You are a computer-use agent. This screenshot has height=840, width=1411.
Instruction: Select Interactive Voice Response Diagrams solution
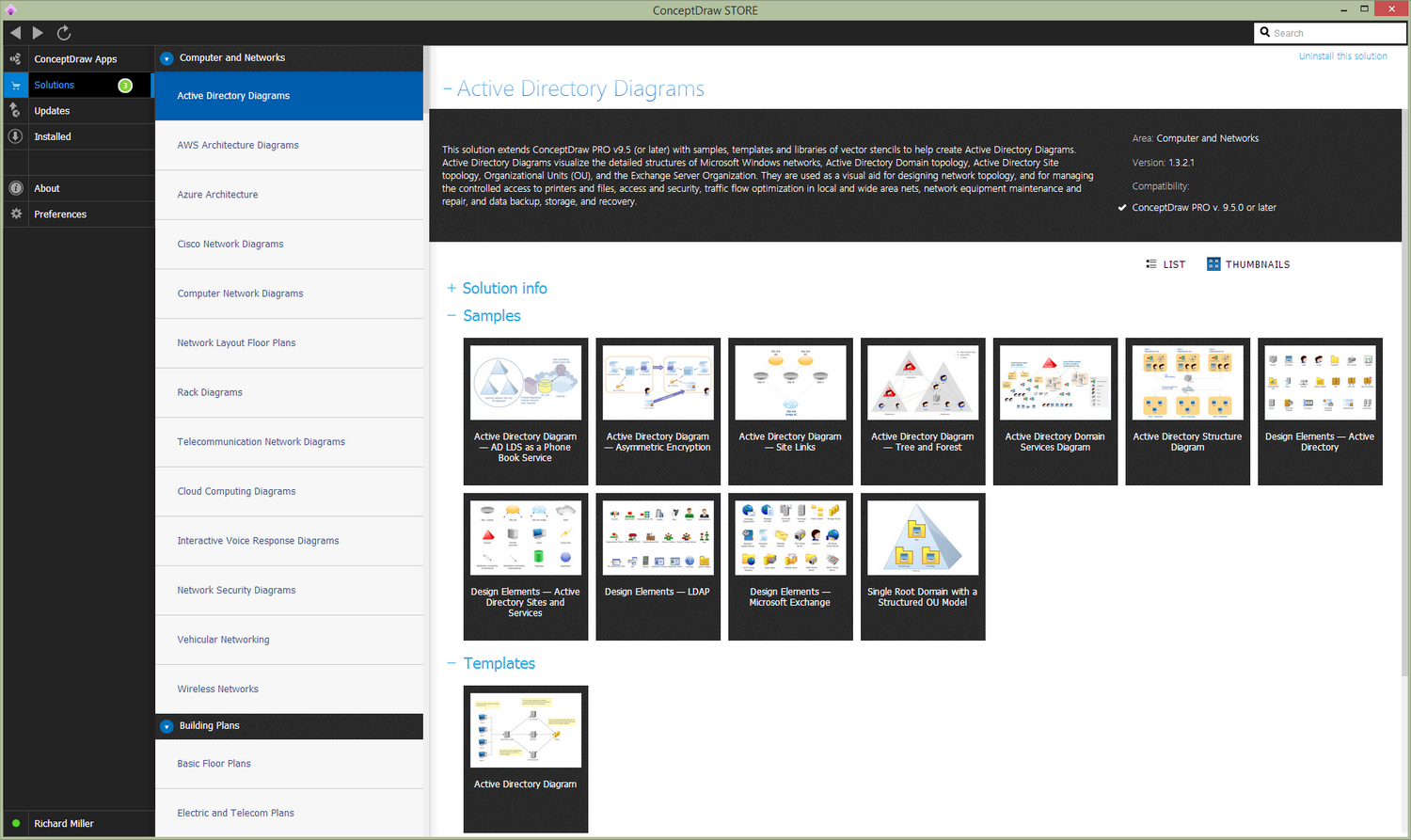289,541
